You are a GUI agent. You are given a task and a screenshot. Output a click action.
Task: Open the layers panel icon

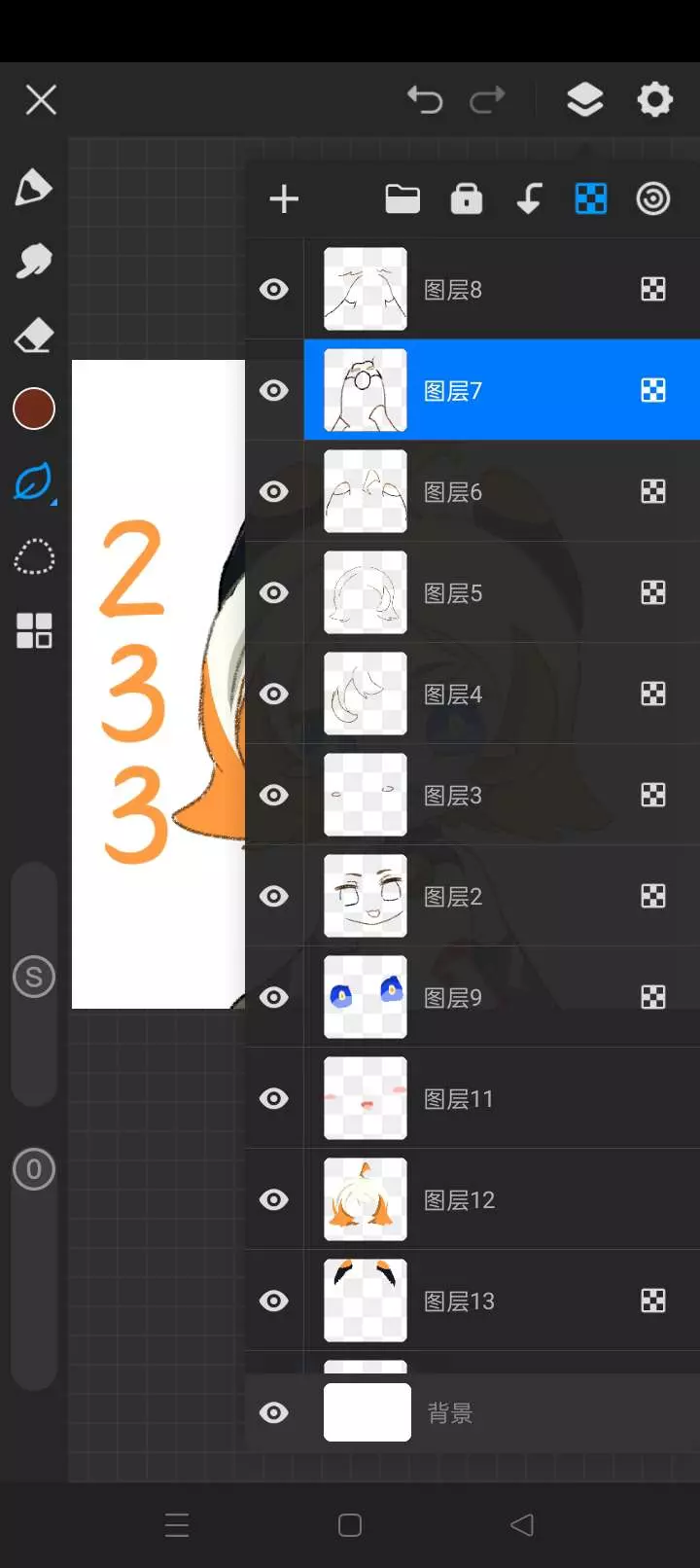click(584, 99)
